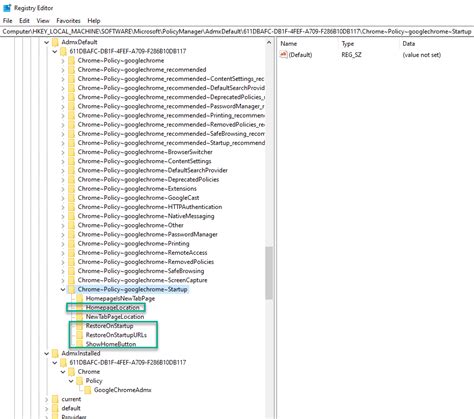This screenshot has height=419, width=474.
Task: Select folder icon of googlechrome~HTTPAuthentication
Action: [71, 207]
